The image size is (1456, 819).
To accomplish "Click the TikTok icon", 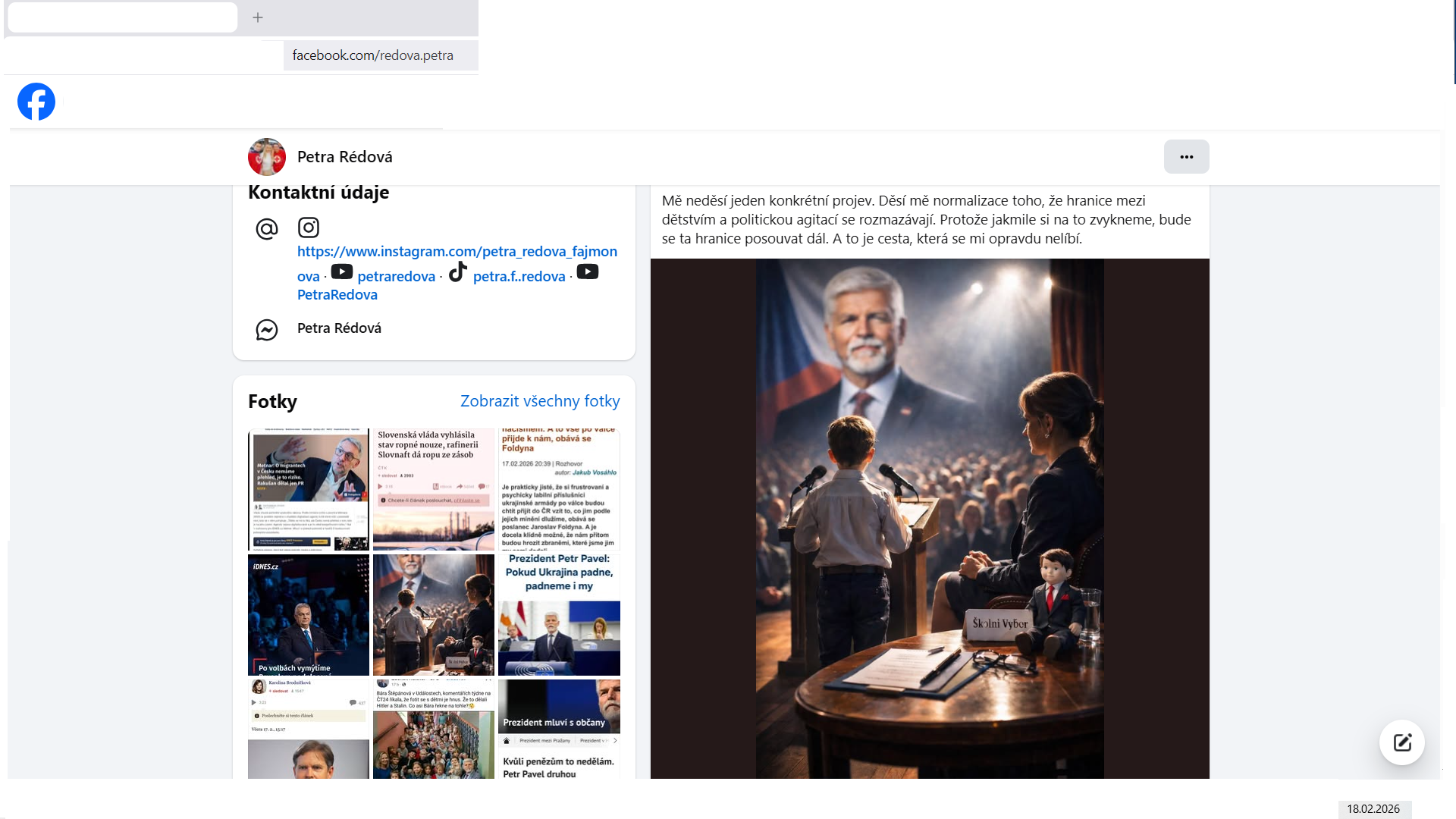I will click(x=457, y=272).
